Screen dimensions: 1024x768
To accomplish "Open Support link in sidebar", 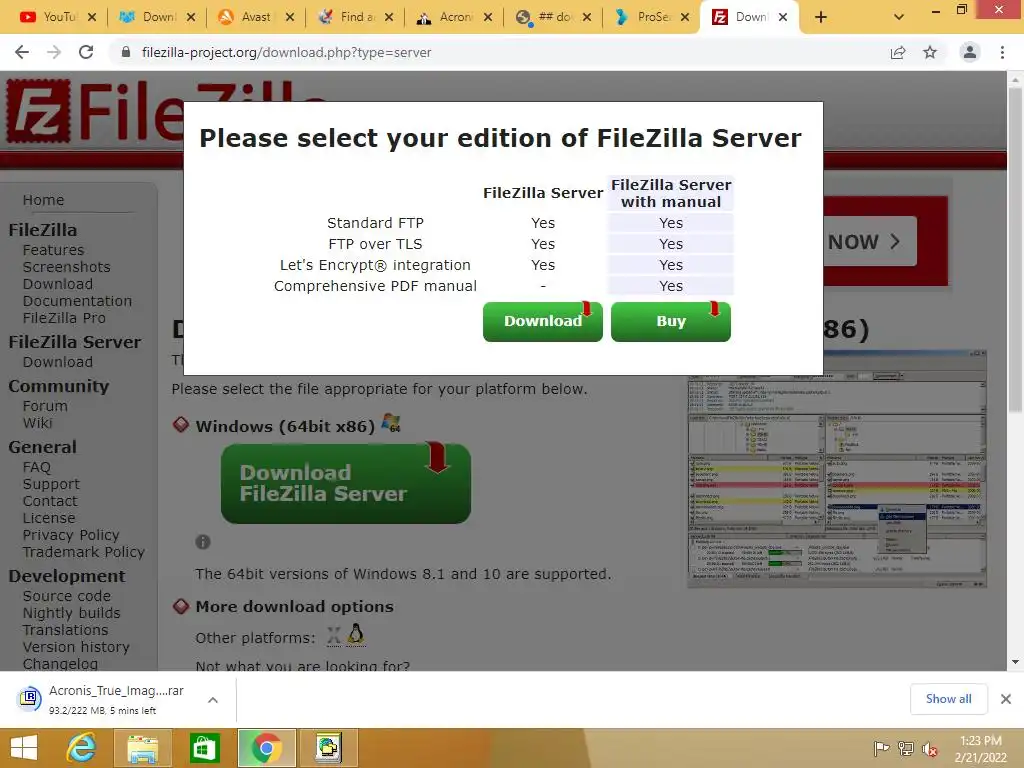I will pyautogui.click(x=51, y=485).
